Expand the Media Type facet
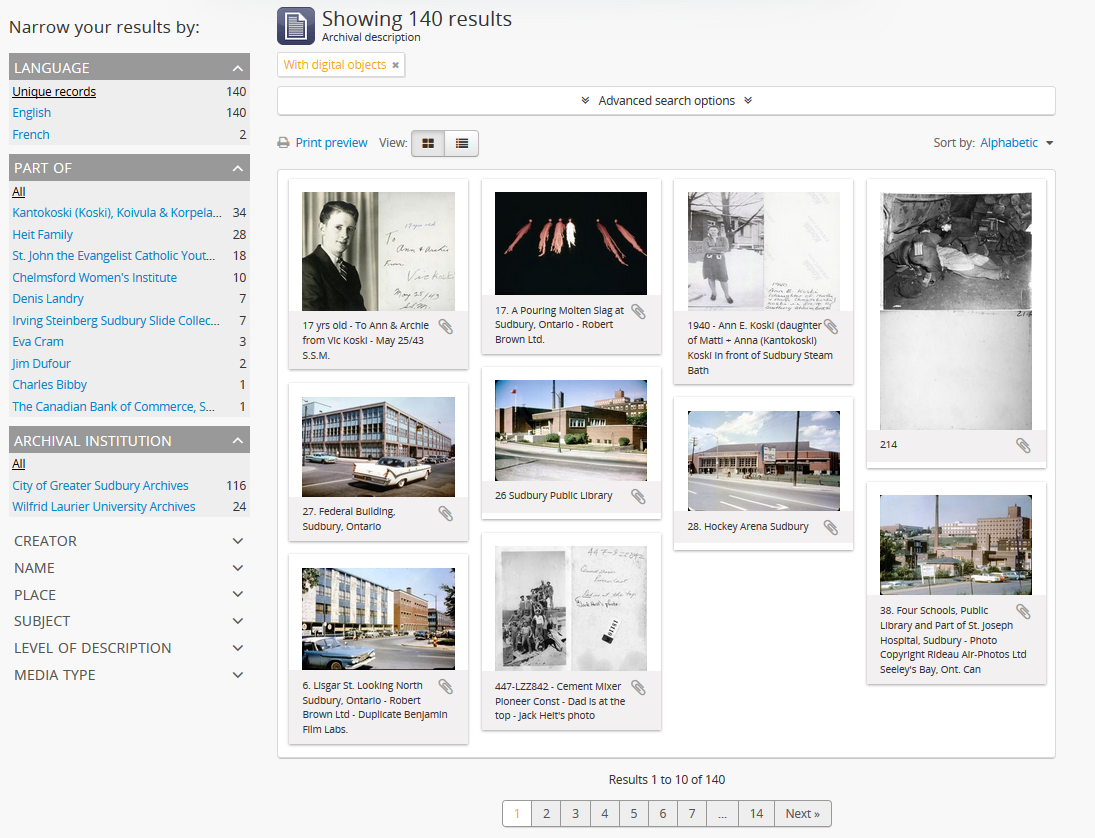Screen dimensions: 1095x838 pyautogui.click(x=129, y=675)
